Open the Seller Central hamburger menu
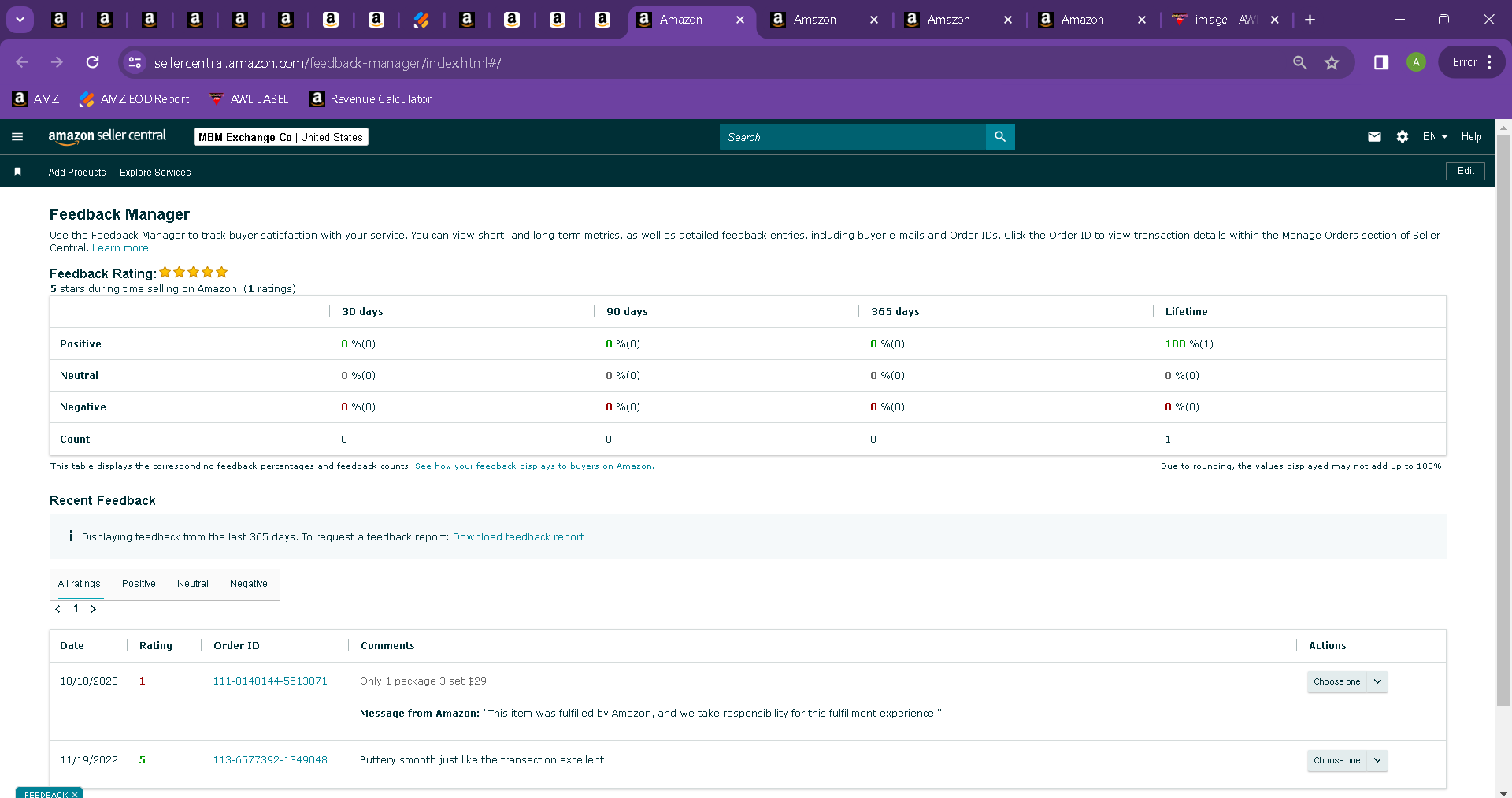The width and height of the screenshot is (1512, 798). [x=17, y=137]
